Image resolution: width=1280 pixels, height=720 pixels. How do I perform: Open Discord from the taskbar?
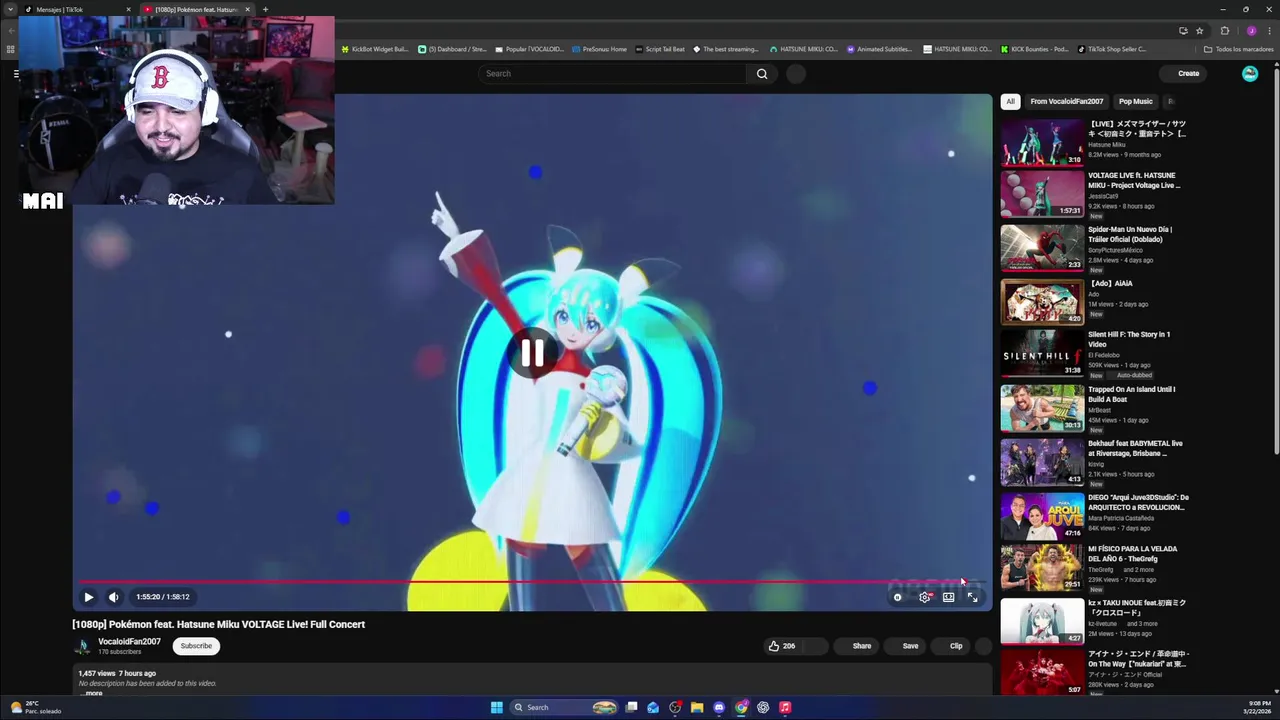[x=719, y=707]
